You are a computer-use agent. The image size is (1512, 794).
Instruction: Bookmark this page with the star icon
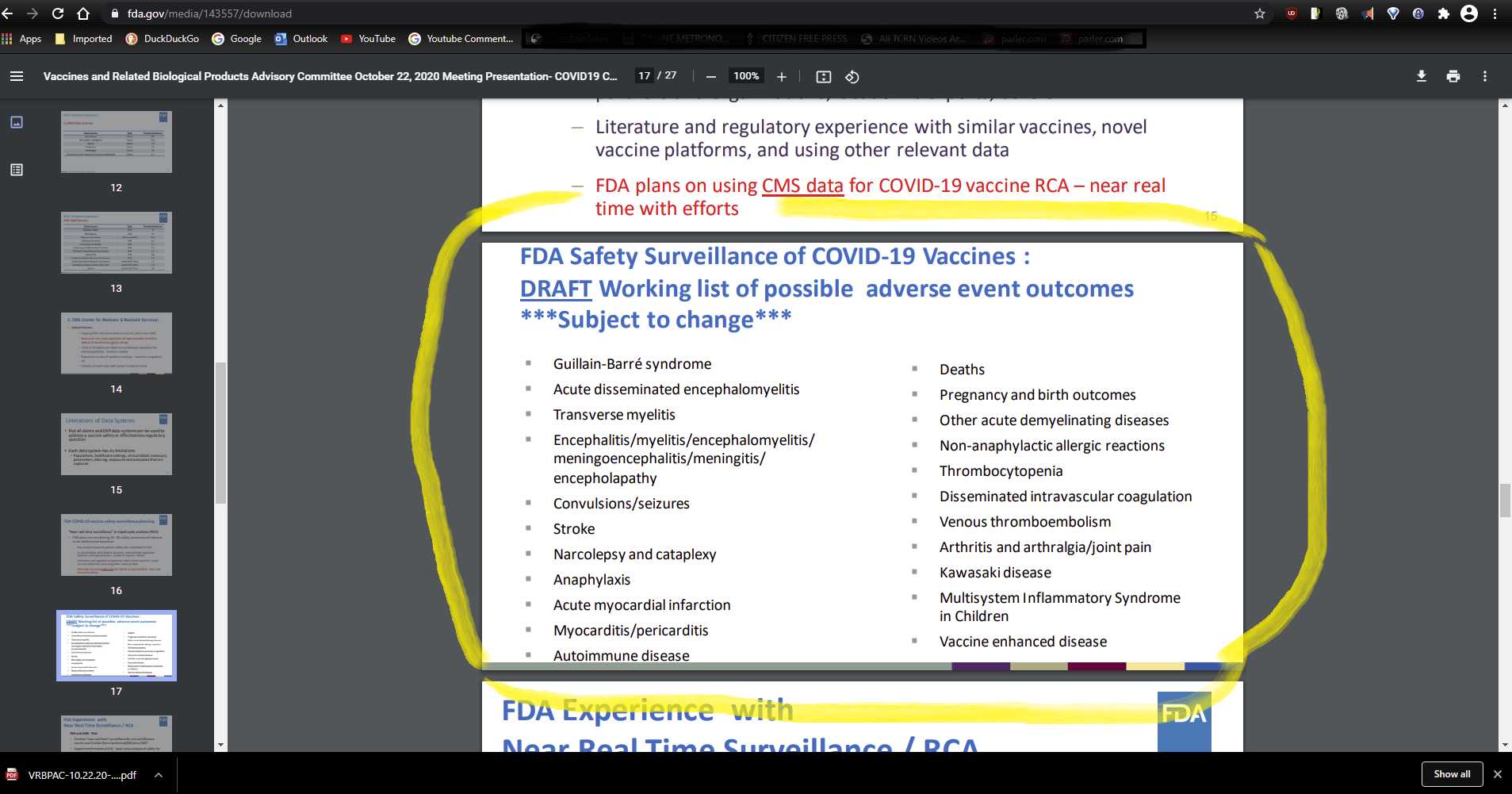(x=1260, y=13)
